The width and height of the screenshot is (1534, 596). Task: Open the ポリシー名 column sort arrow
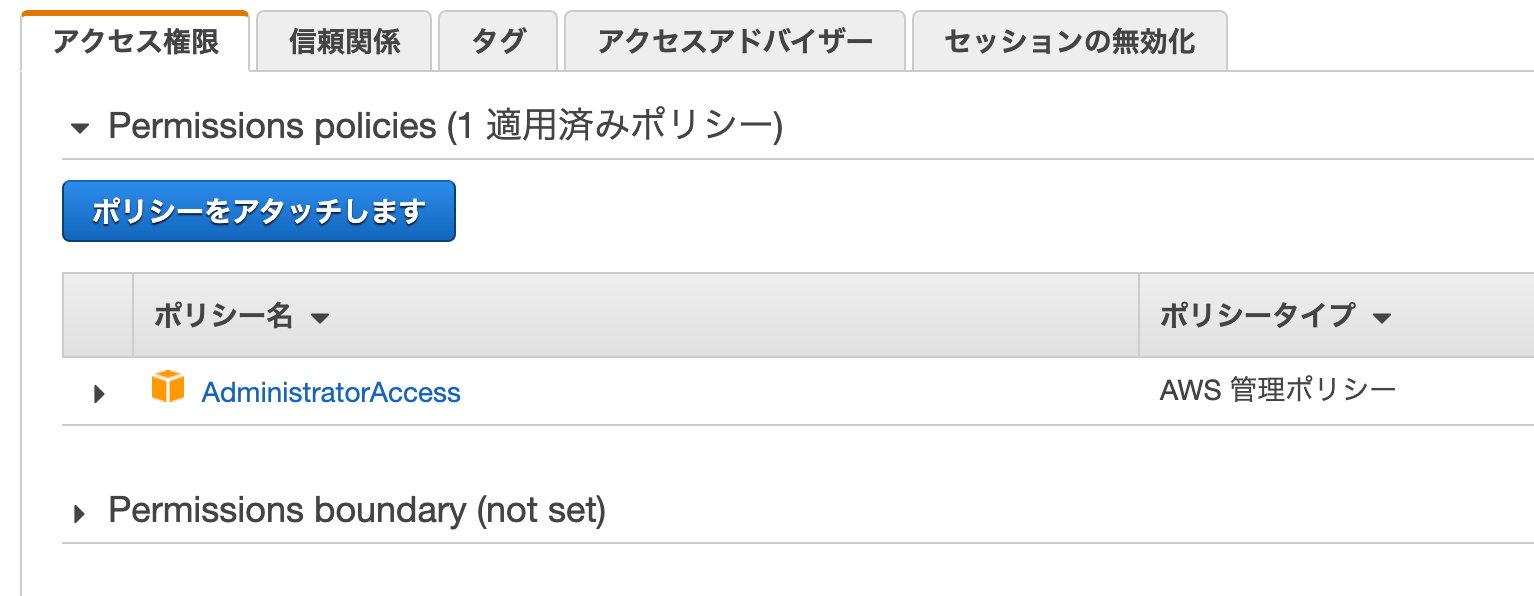[x=320, y=319]
